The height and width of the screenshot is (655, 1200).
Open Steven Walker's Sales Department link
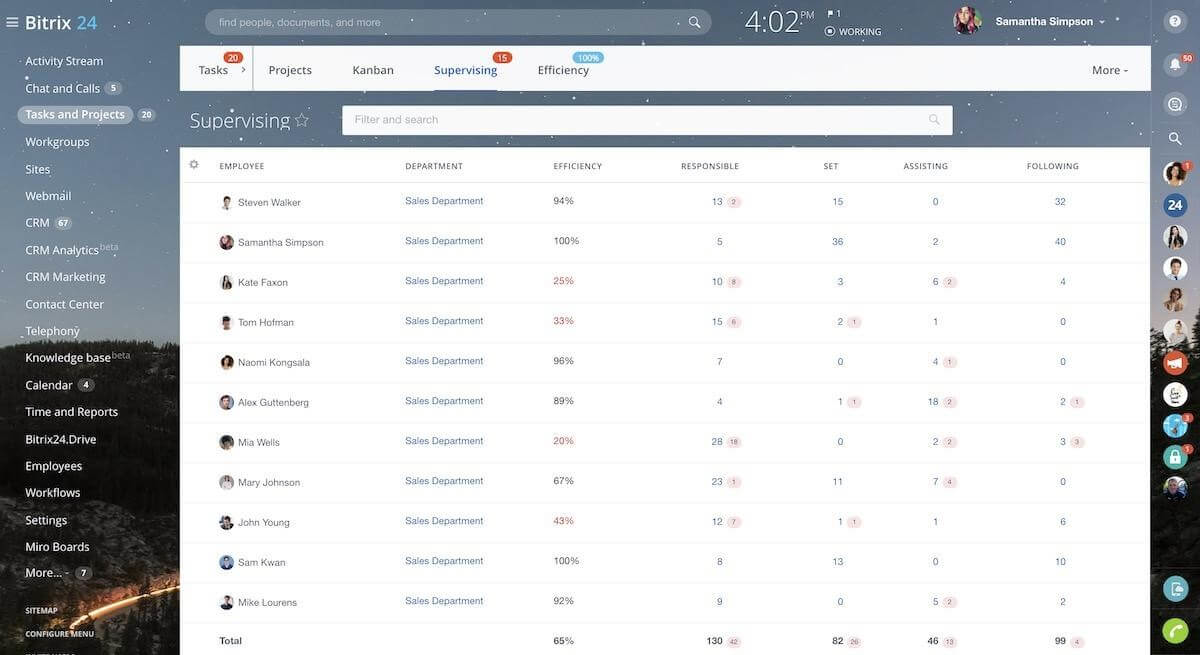pyautogui.click(x=443, y=199)
